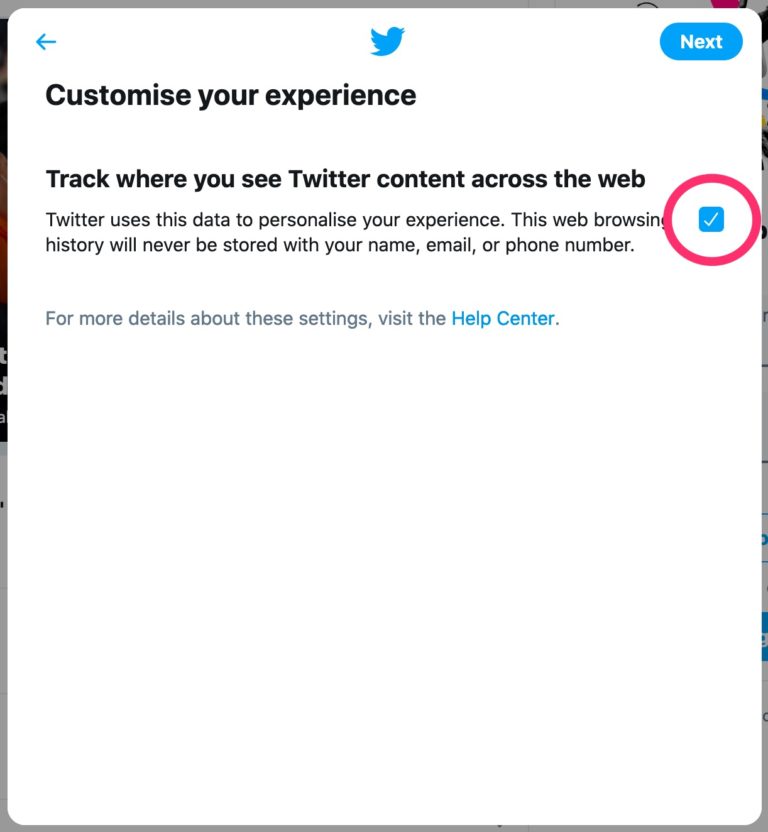Click the 'Customise your experience' heading

coord(230,95)
